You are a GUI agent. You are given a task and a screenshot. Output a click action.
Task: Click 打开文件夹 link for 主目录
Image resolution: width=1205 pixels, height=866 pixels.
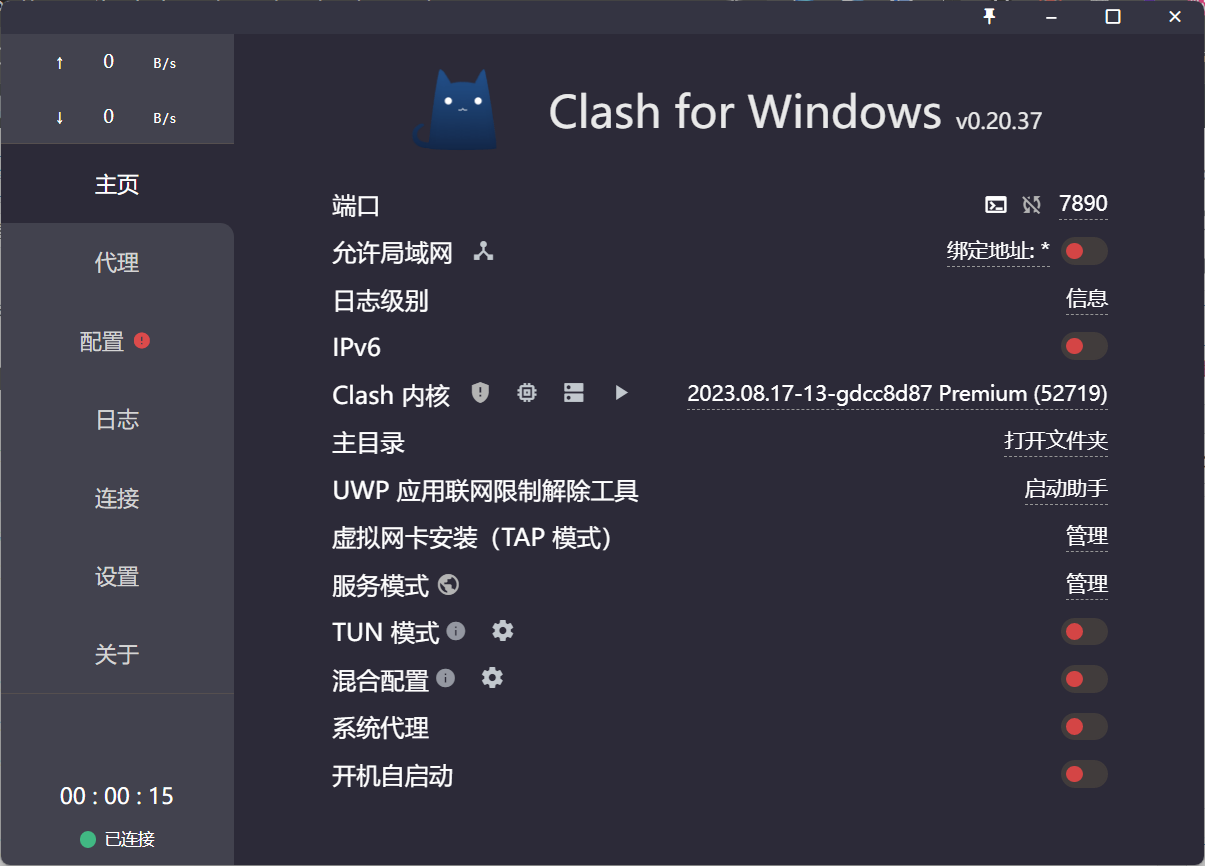(x=1055, y=441)
